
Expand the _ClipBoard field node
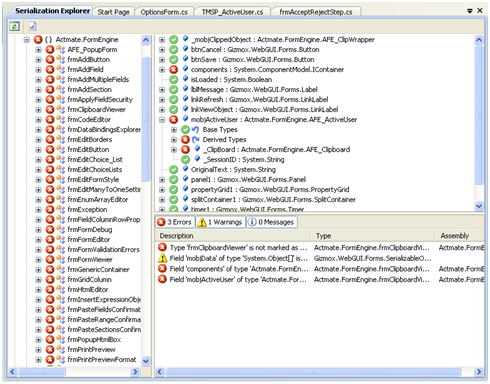[x=174, y=150]
